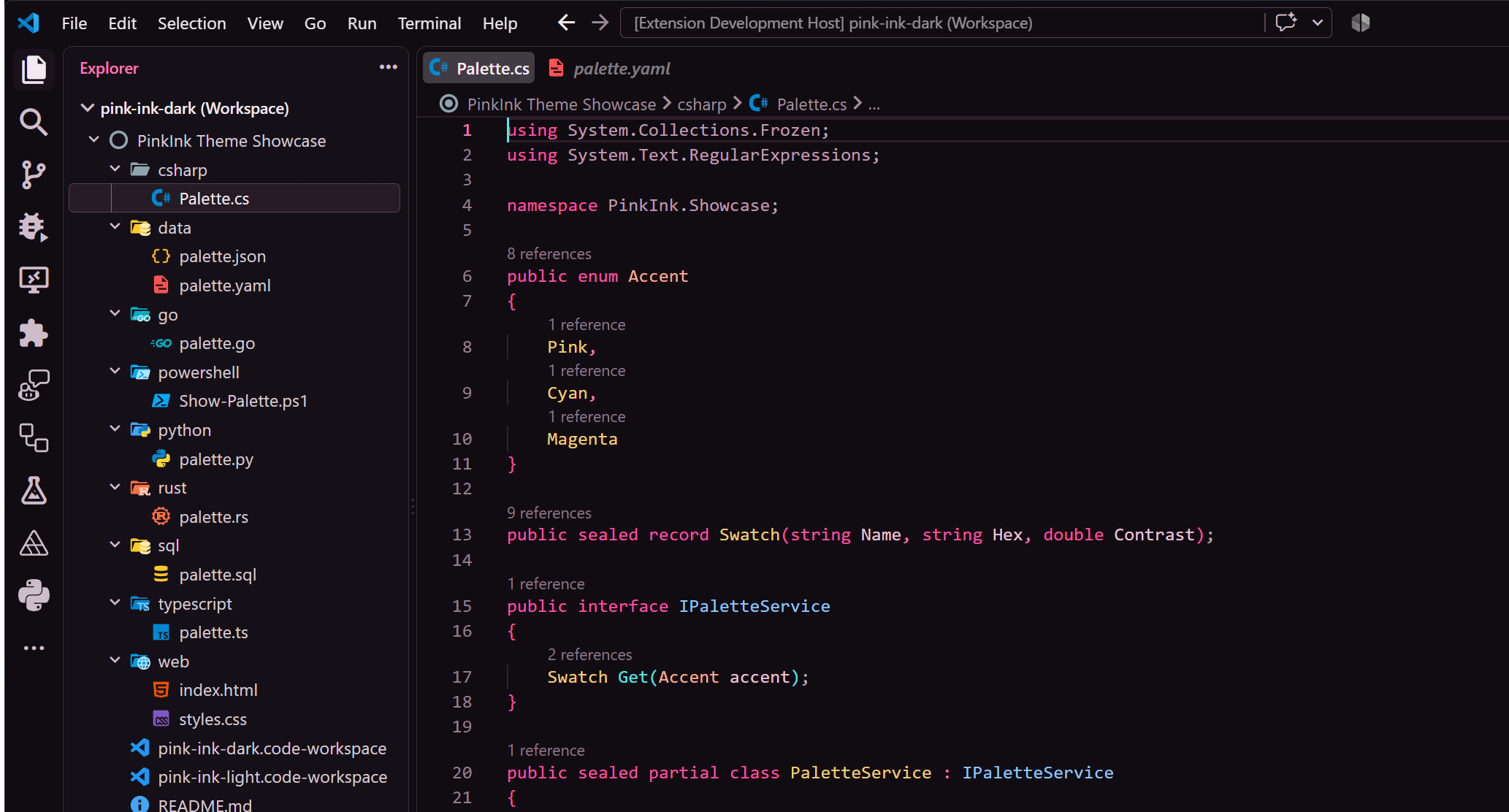The width and height of the screenshot is (1509, 812).
Task: Open pink-ink-dark.code-workspace file
Action: click(x=234, y=748)
